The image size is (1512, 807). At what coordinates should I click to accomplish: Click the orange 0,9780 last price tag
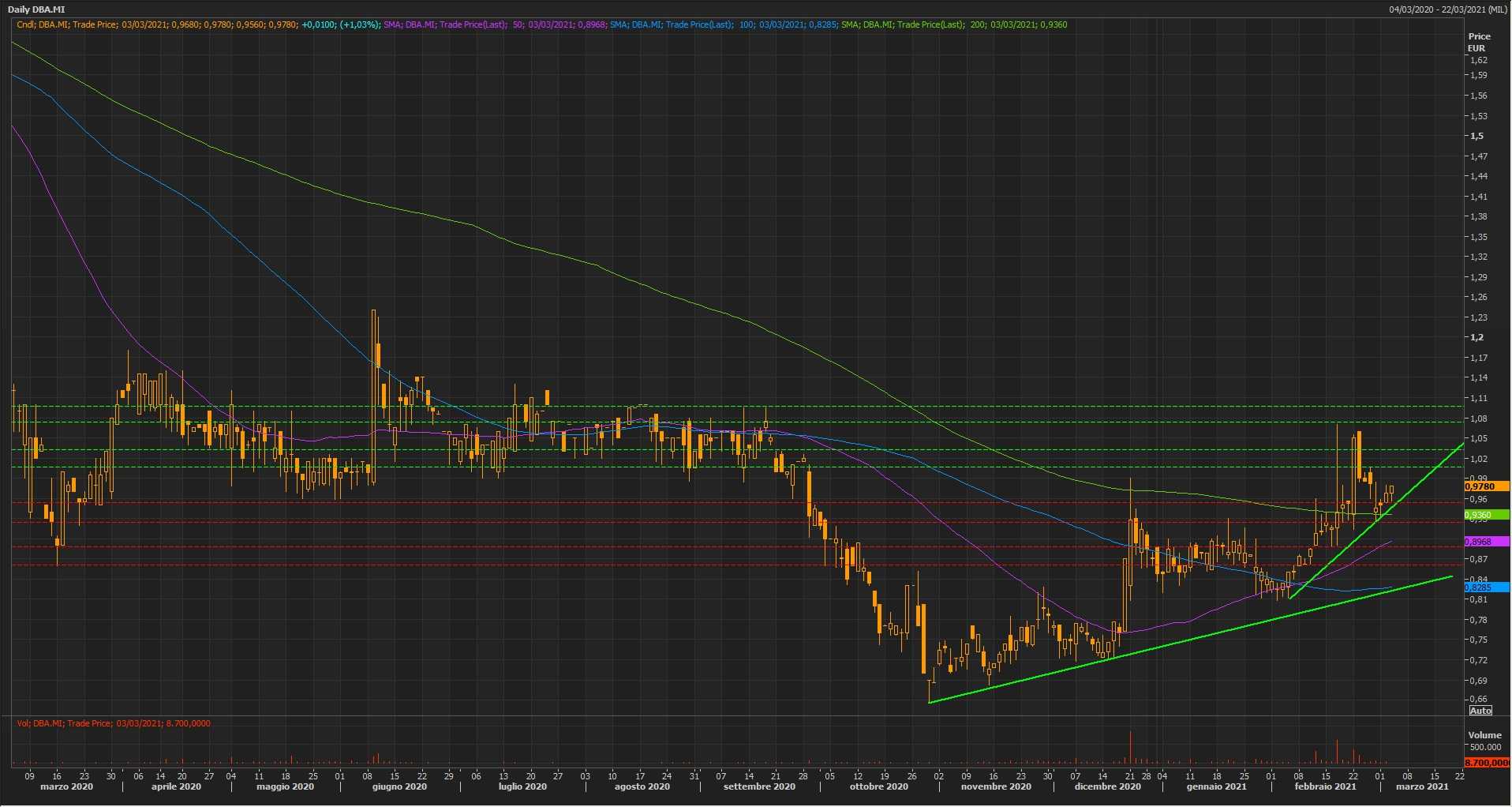pos(1485,487)
